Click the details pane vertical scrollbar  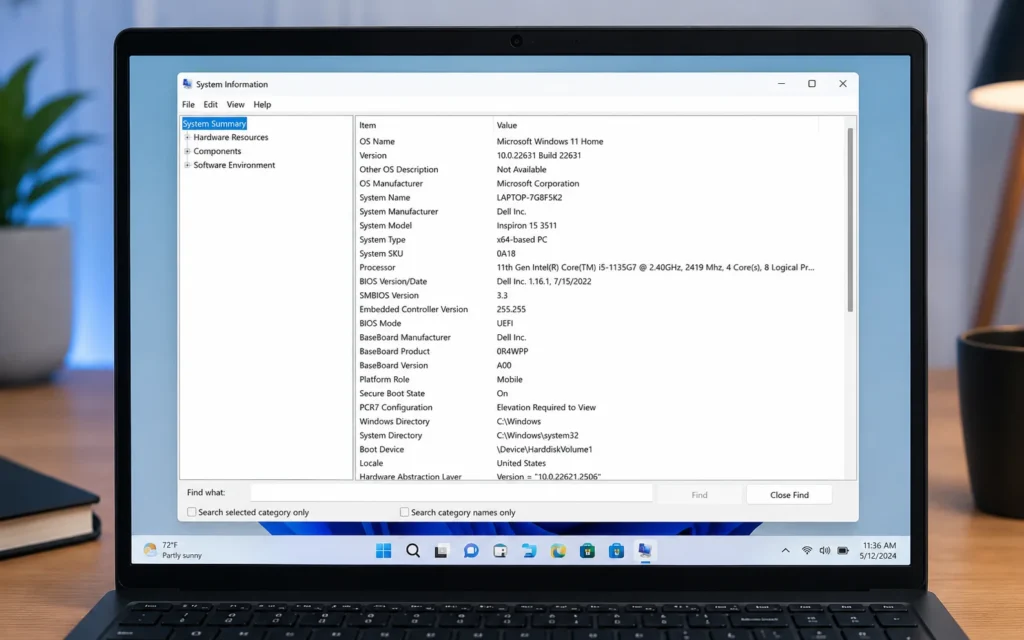tap(850, 220)
